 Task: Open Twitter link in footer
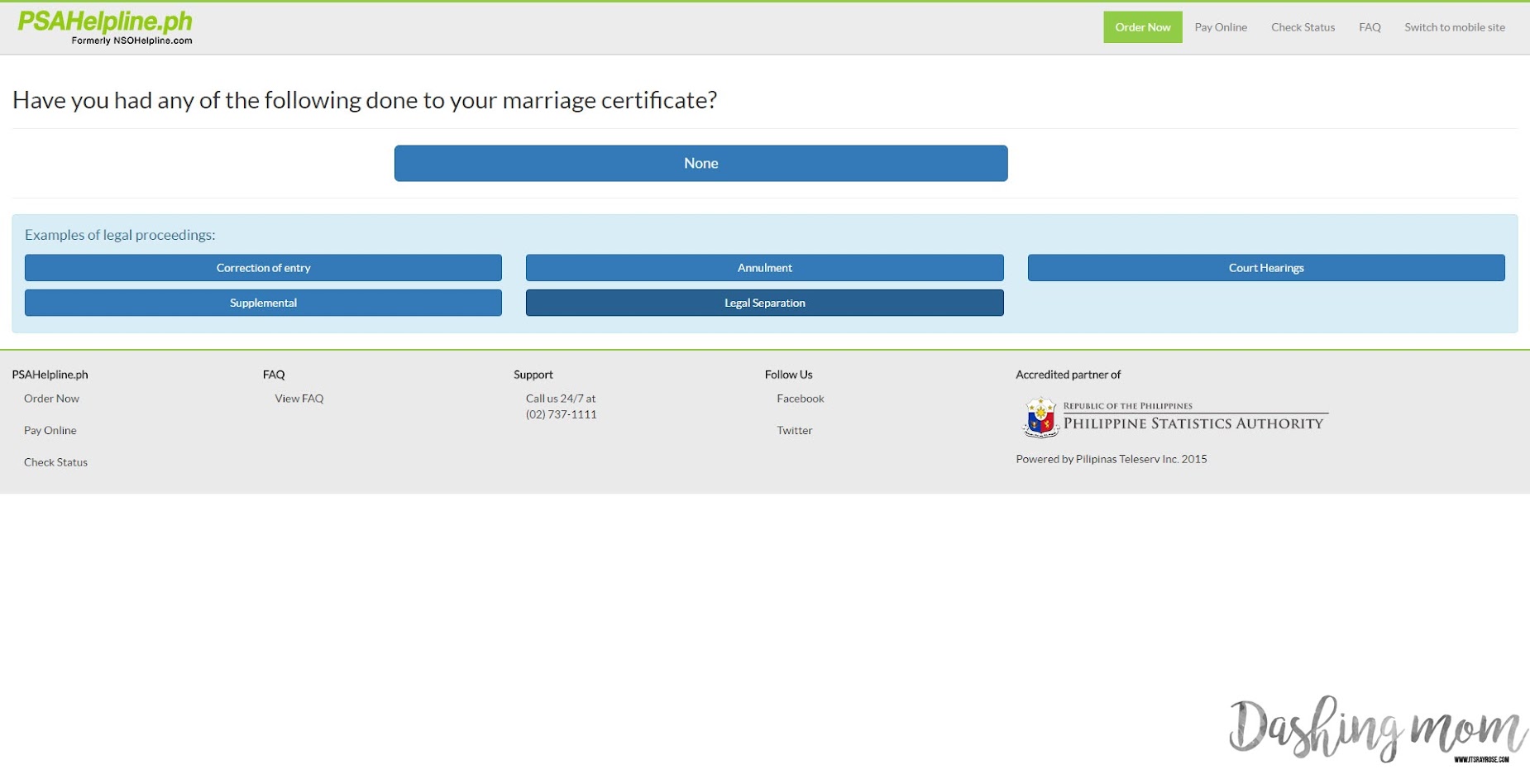click(794, 431)
